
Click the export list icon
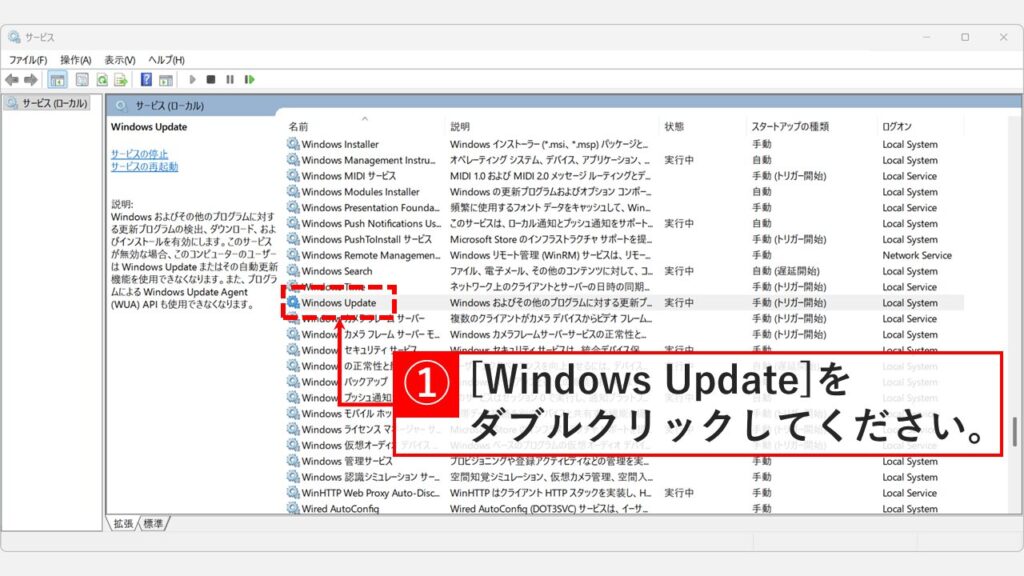(x=122, y=79)
